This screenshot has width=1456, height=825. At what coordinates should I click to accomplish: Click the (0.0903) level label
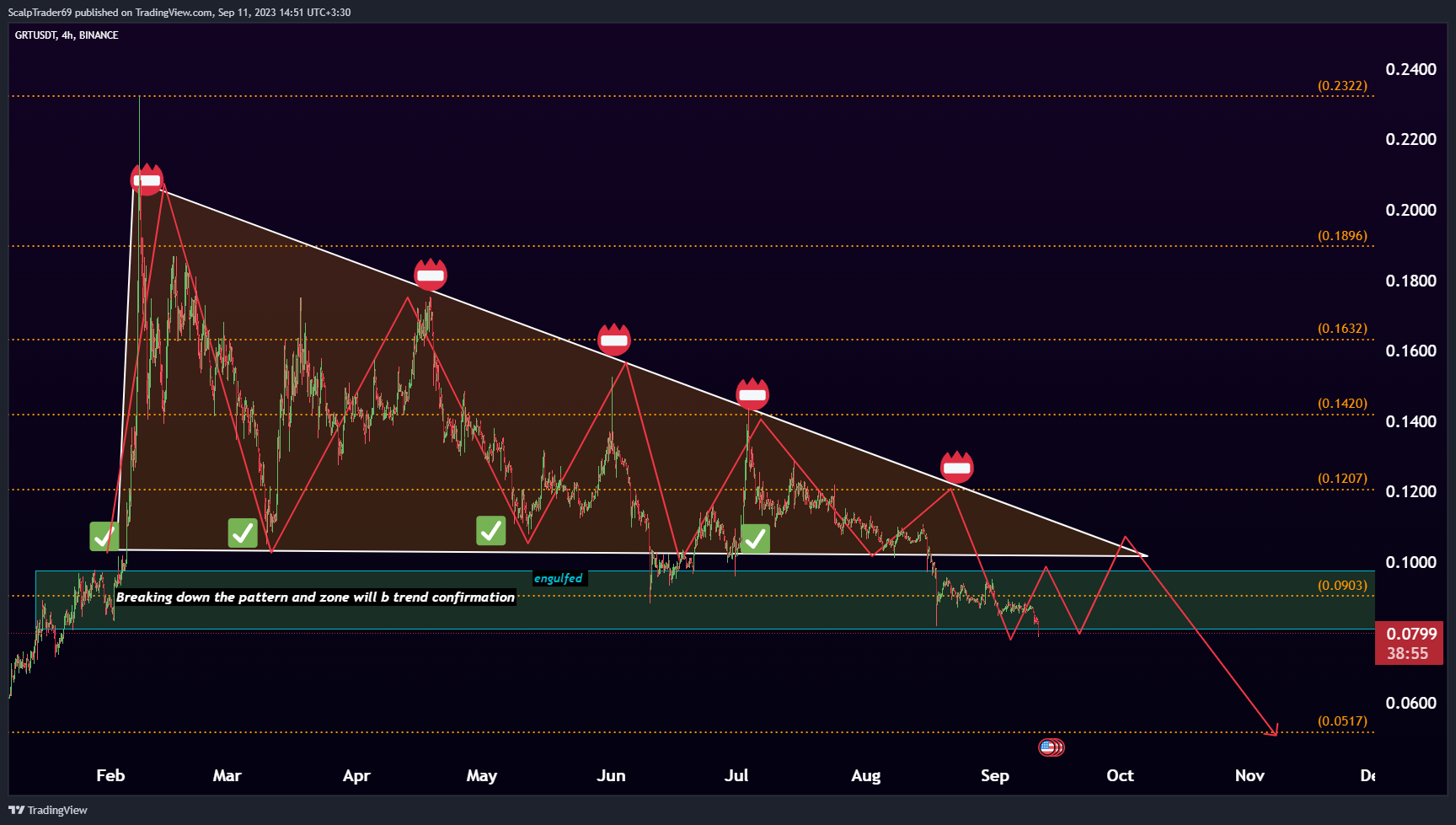coord(1343,586)
